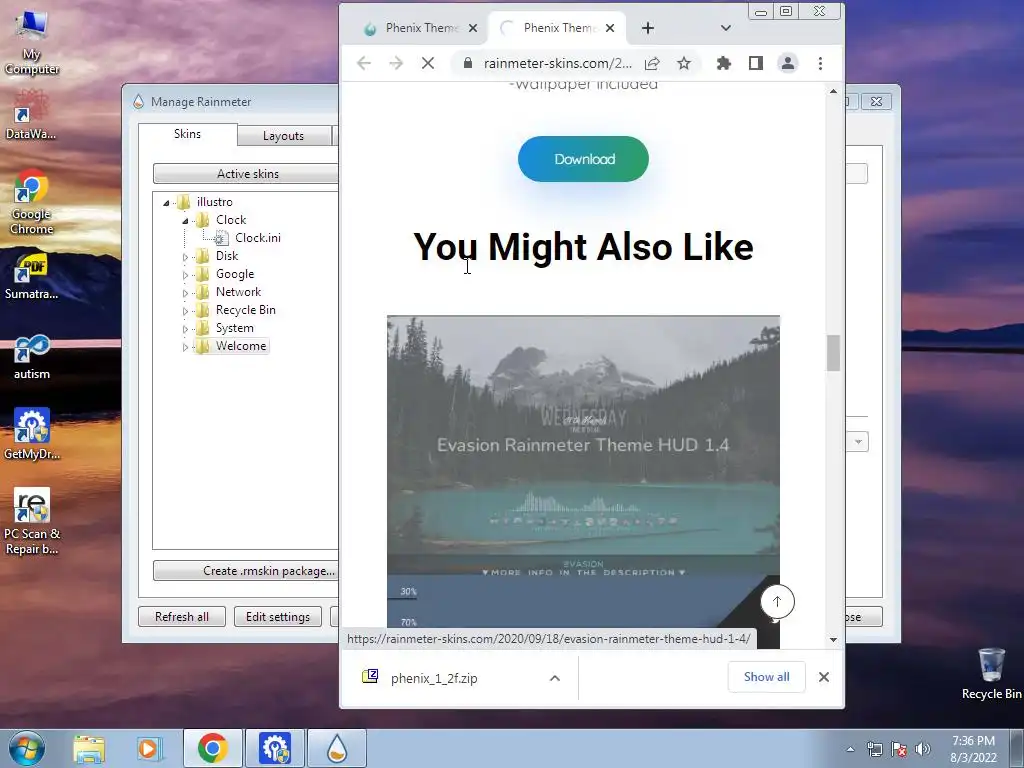Screen dimensions: 1024x768
Task: Click the Chrome forward arrow
Action: tap(396, 63)
